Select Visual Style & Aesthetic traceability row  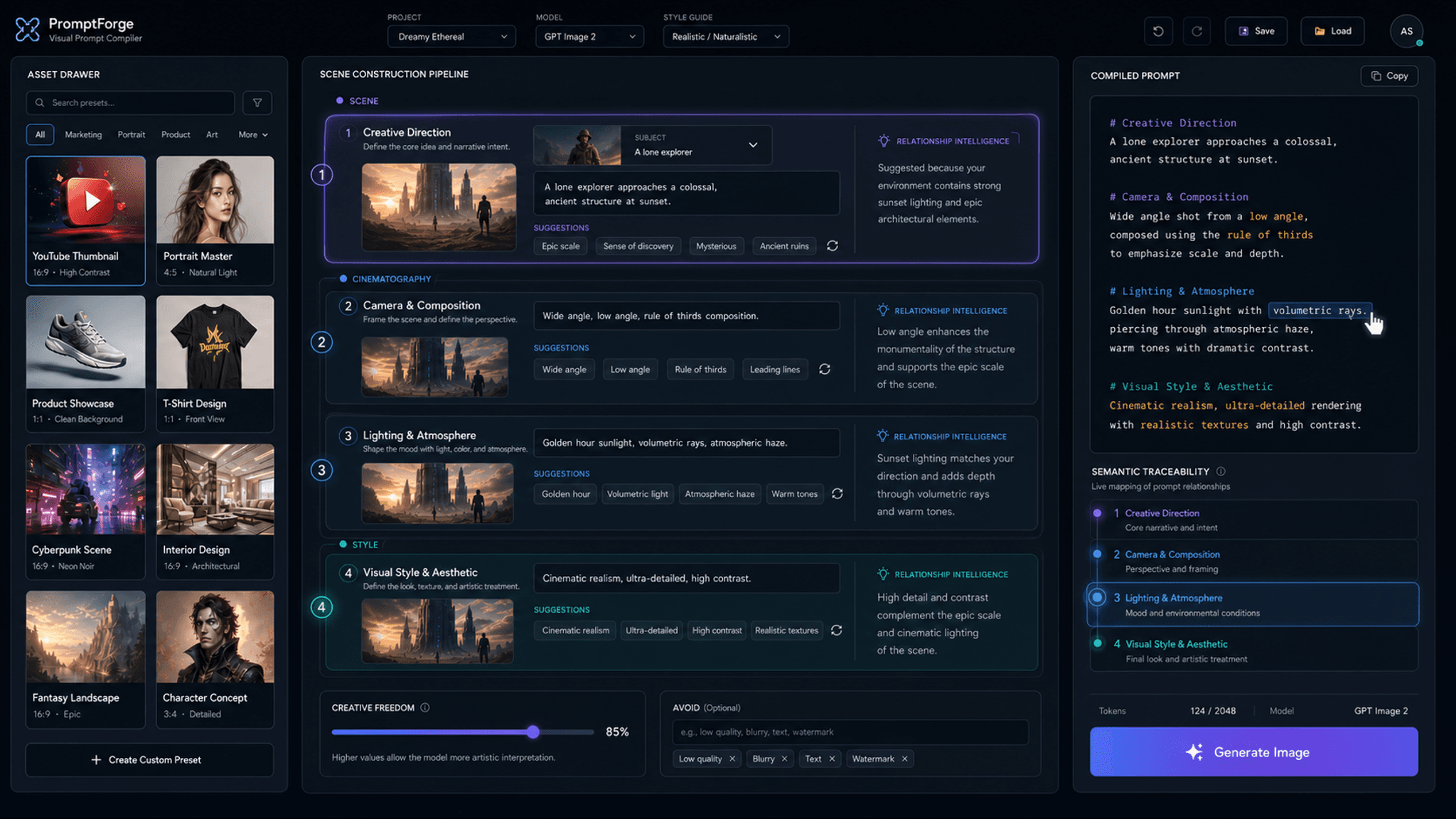pyautogui.click(x=1253, y=651)
